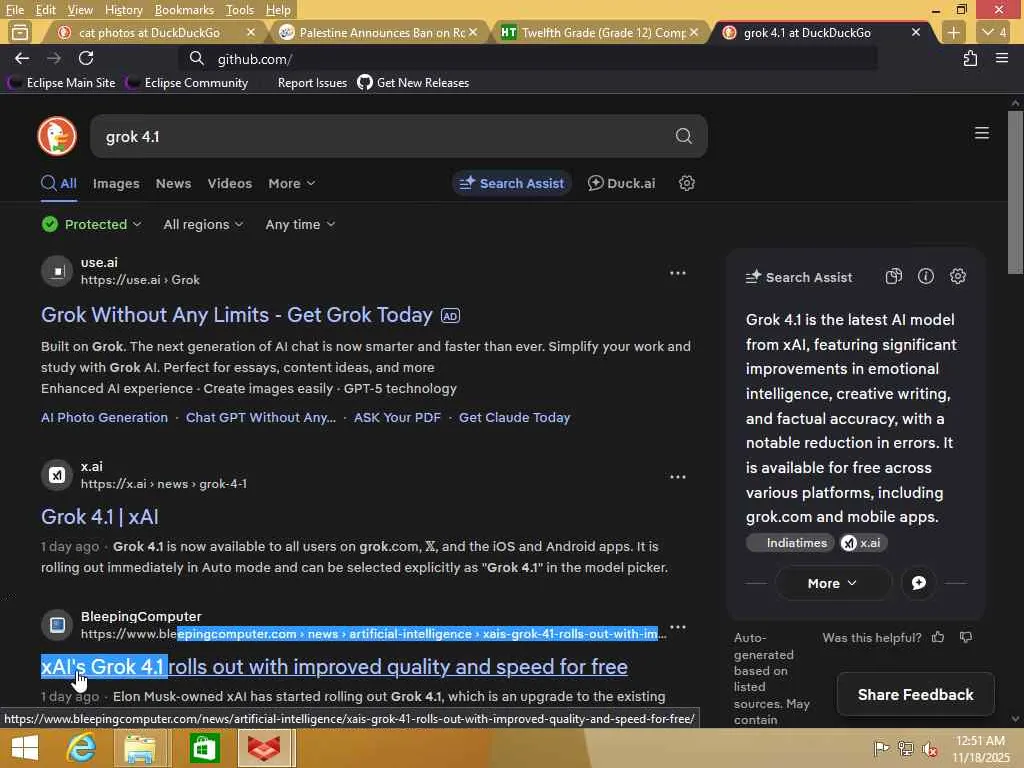This screenshot has width=1024, height=768.
Task: Open the browser extensions puzzle icon
Action: point(970,59)
